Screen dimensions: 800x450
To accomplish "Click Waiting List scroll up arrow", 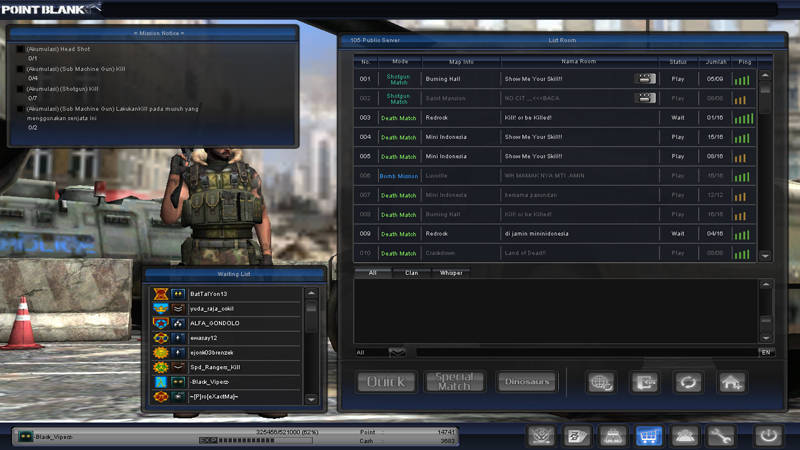I will tap(311, 293).
